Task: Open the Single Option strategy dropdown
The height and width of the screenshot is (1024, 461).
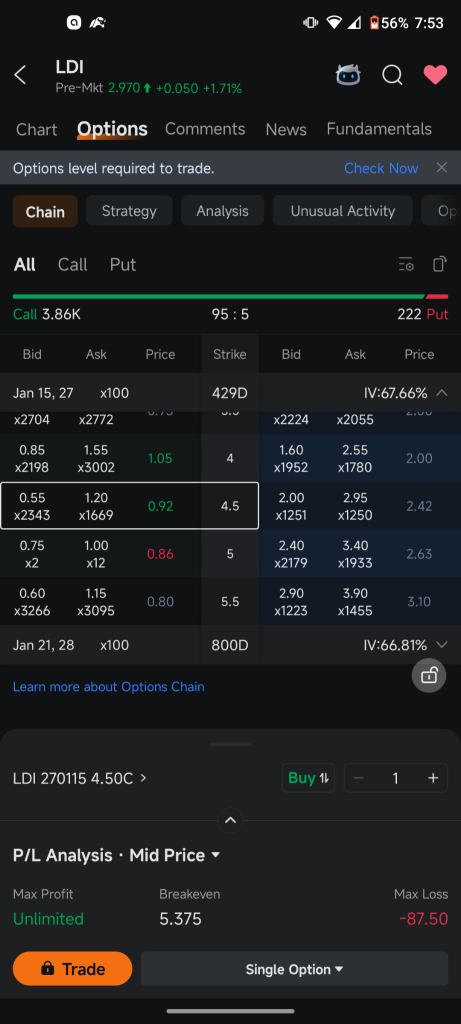Action: [294, 969]
